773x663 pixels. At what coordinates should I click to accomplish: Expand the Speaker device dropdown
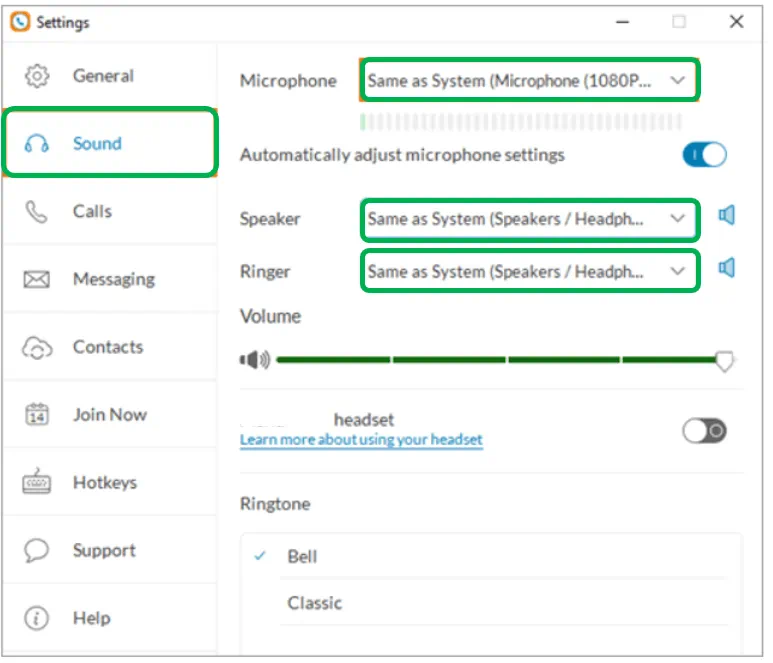coord(529,219)
